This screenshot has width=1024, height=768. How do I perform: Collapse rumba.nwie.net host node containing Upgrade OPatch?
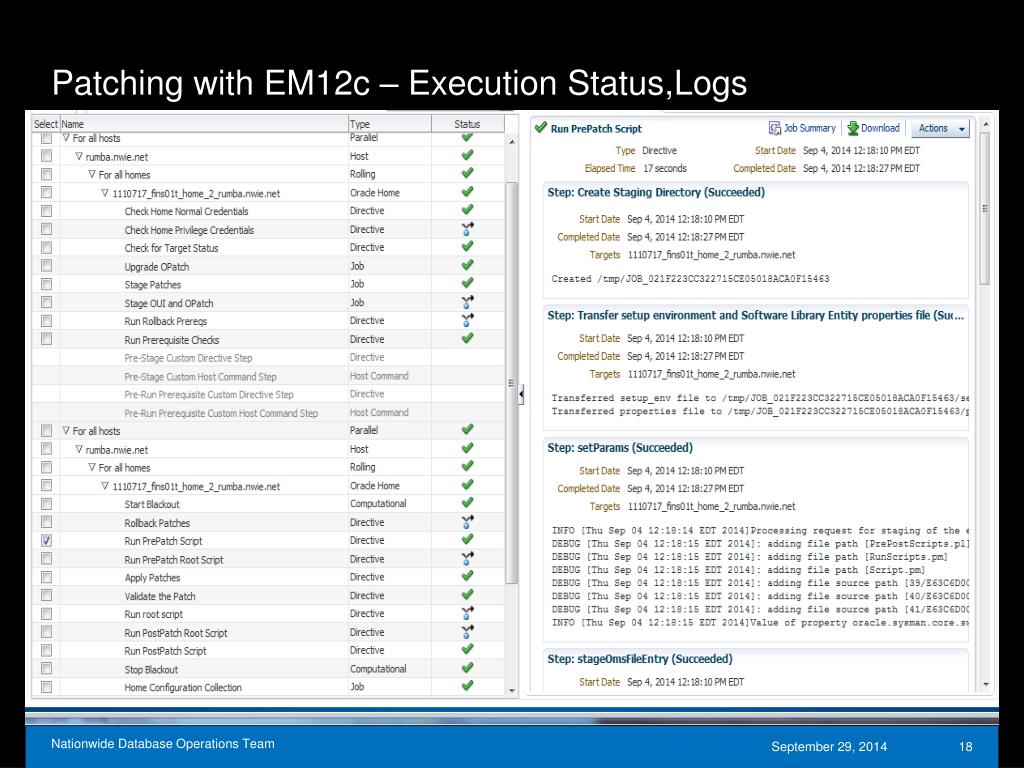pos(79,156)
